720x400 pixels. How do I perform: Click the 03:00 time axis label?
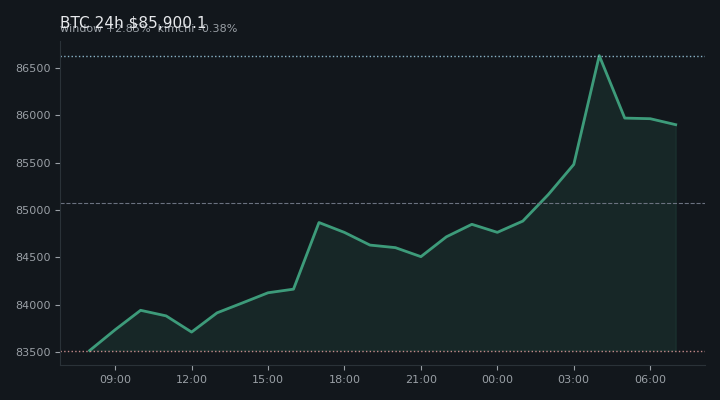click(574, 379)
